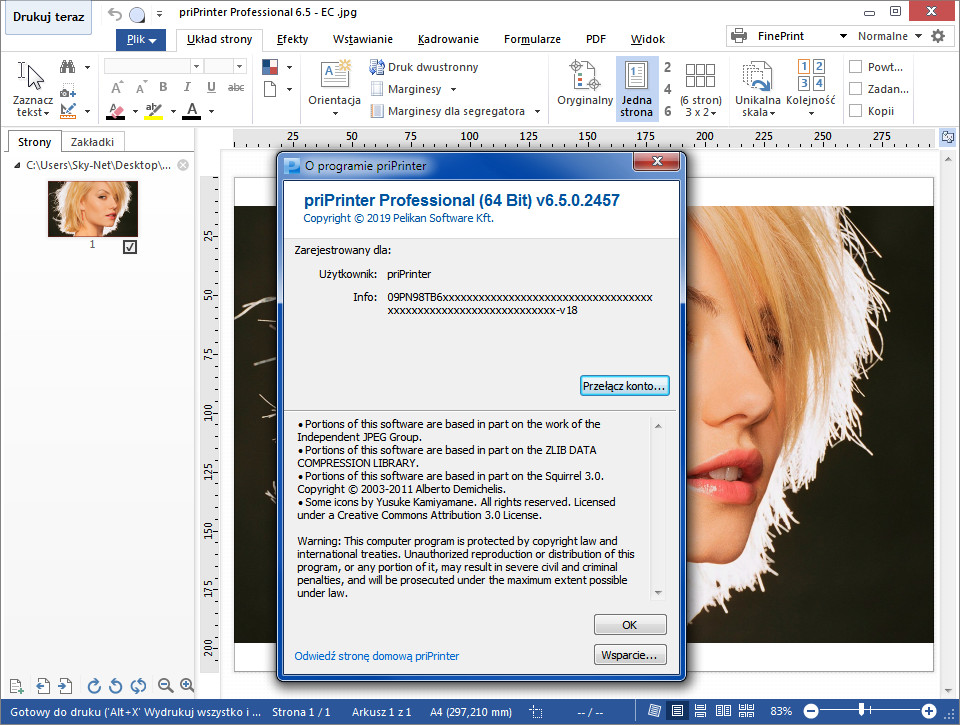Click the Drukuj teraz button
This screenshot has height=725, width=960.
[48, 17]
